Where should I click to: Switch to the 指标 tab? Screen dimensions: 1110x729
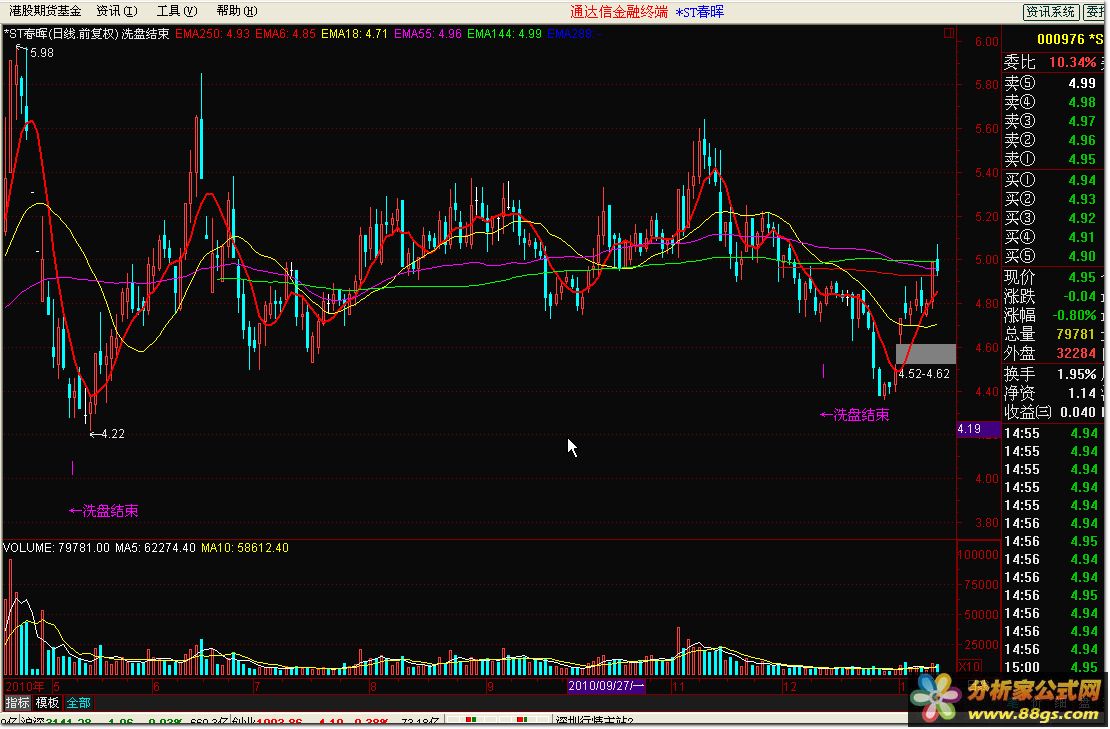[18, 703]
